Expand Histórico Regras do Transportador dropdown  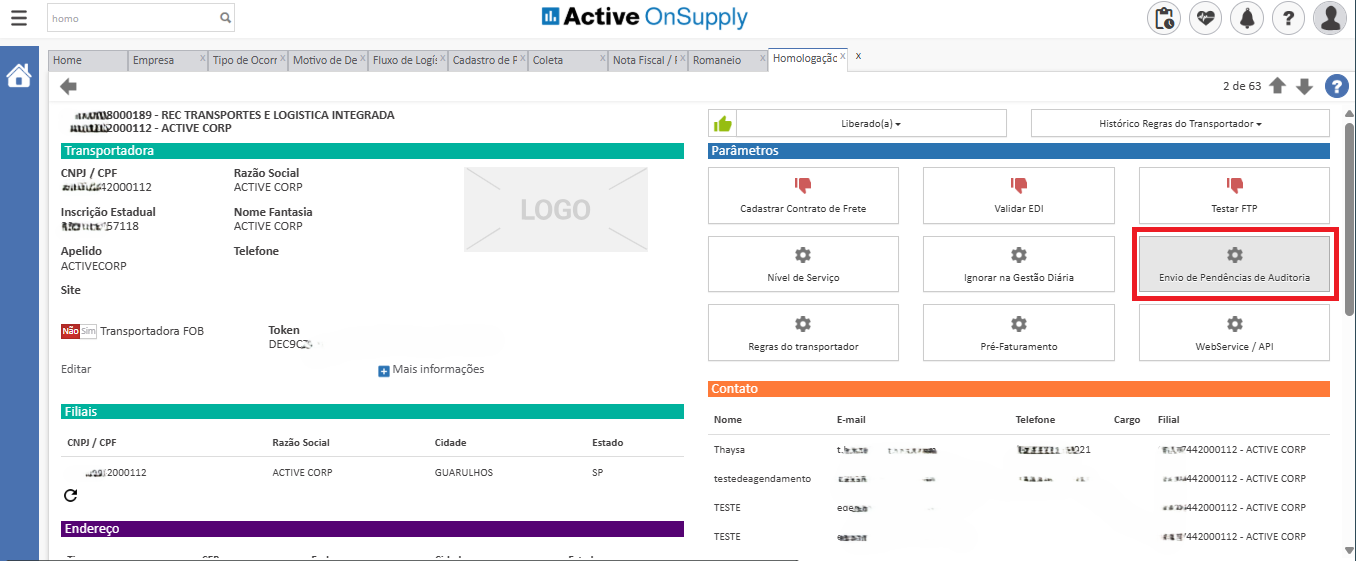[x=1180, y=123]
